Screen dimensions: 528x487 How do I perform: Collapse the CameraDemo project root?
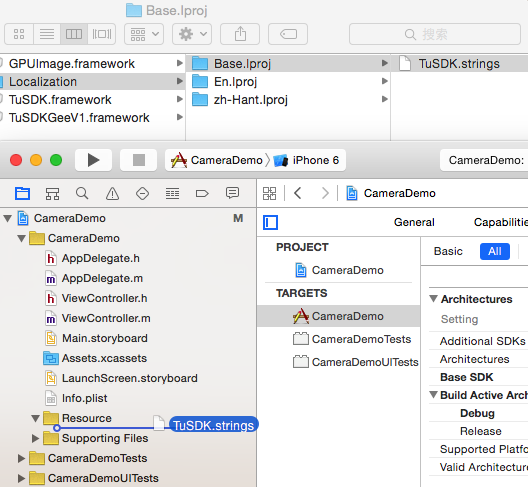7,219
